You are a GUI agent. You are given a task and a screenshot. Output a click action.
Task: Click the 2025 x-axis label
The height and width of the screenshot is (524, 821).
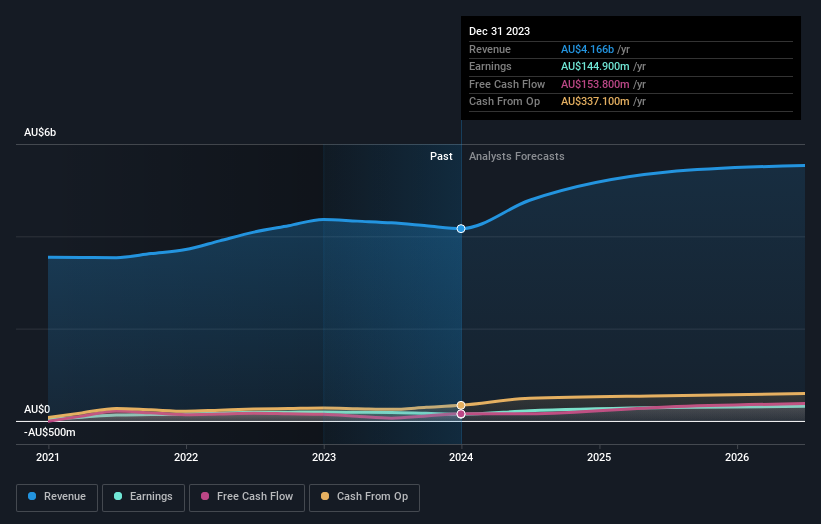pyautogui.click(x=599, y=458)
